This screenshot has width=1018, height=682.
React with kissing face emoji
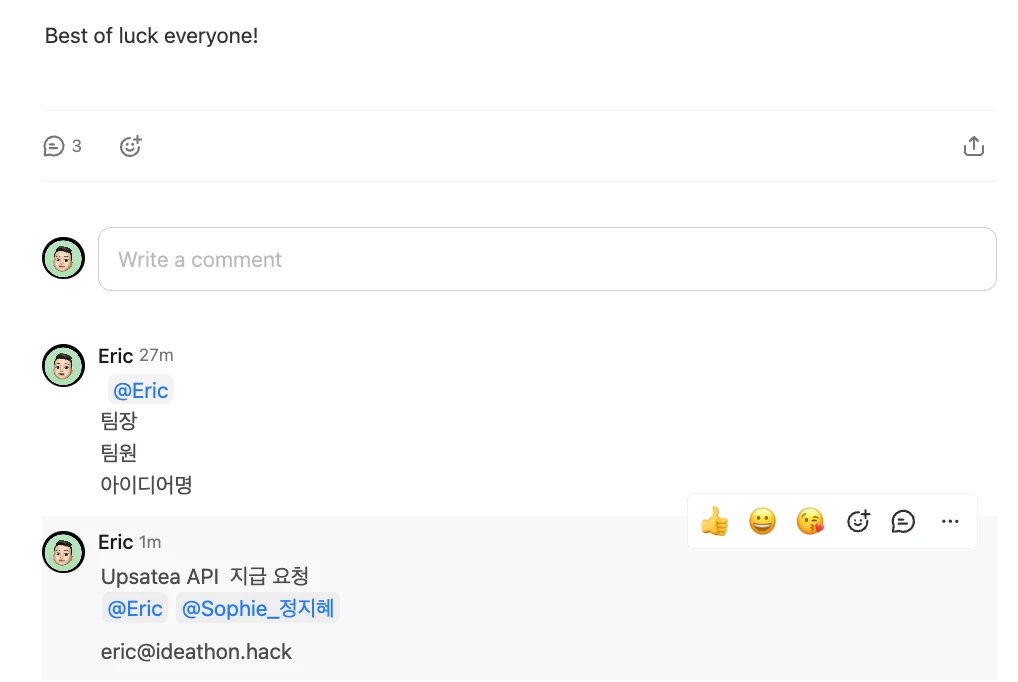(810, 521)
